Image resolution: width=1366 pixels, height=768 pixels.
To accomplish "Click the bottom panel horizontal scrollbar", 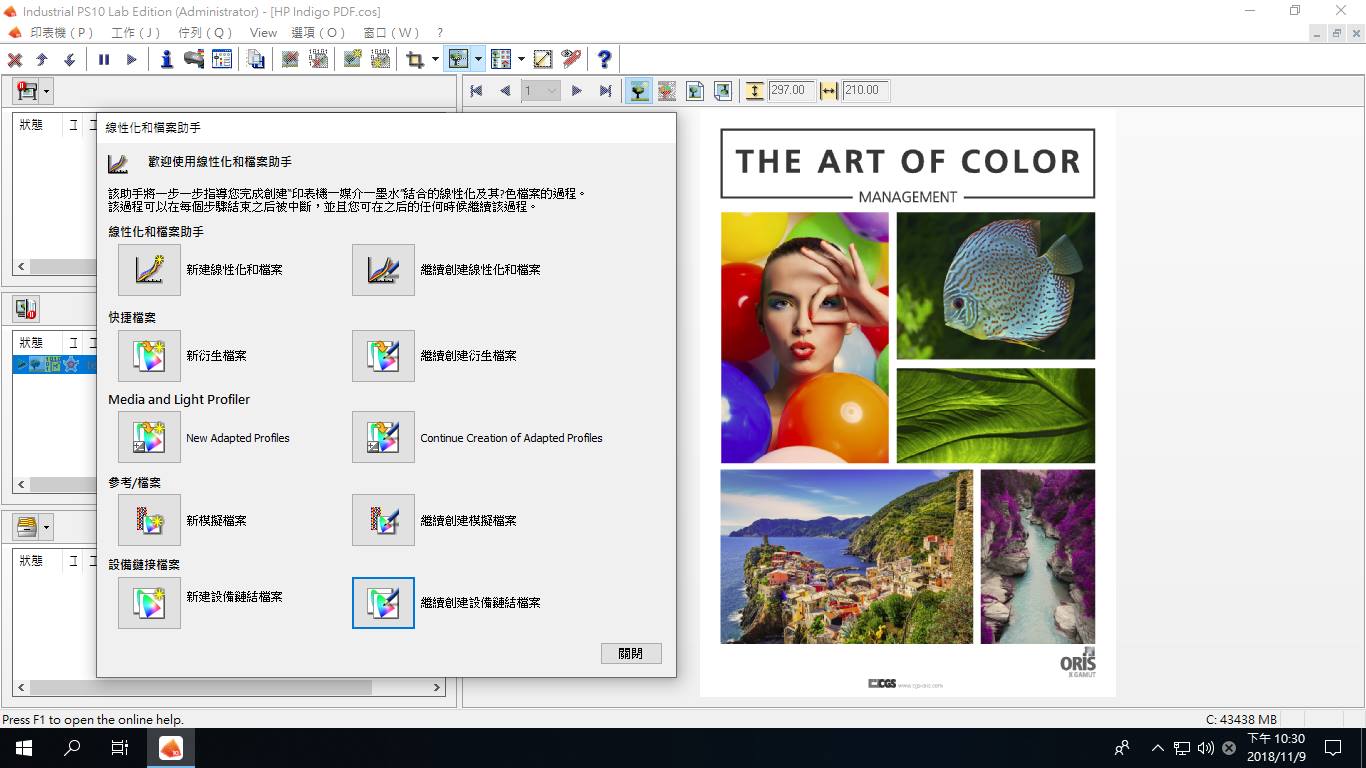I will coord(228,688).
